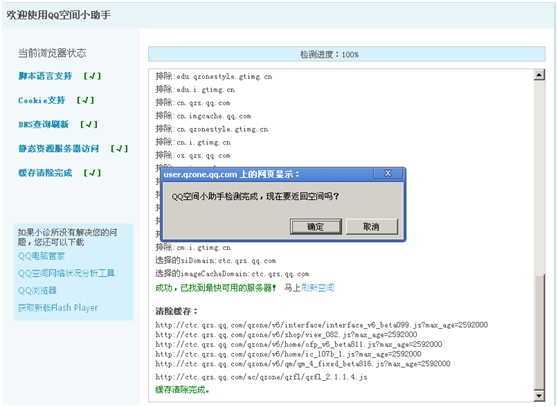
Task: Open the 刷新空间 link
Action: 318,287
